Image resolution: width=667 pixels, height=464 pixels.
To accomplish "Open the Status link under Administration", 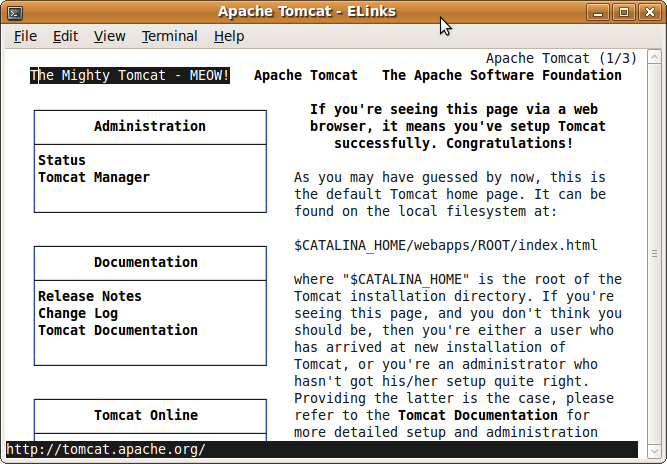I will tap(62, 160).
